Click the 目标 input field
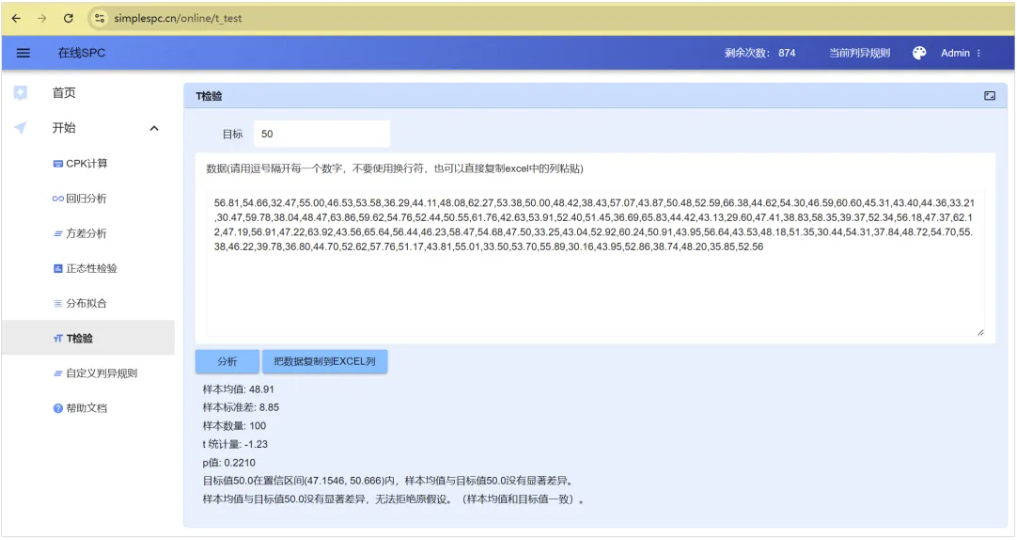 point(320,133)
